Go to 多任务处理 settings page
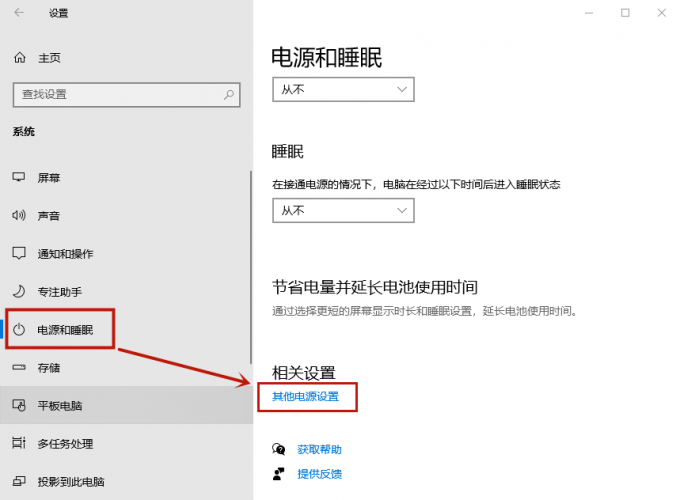The image size is (680, 500). click(x=127, y=443)
